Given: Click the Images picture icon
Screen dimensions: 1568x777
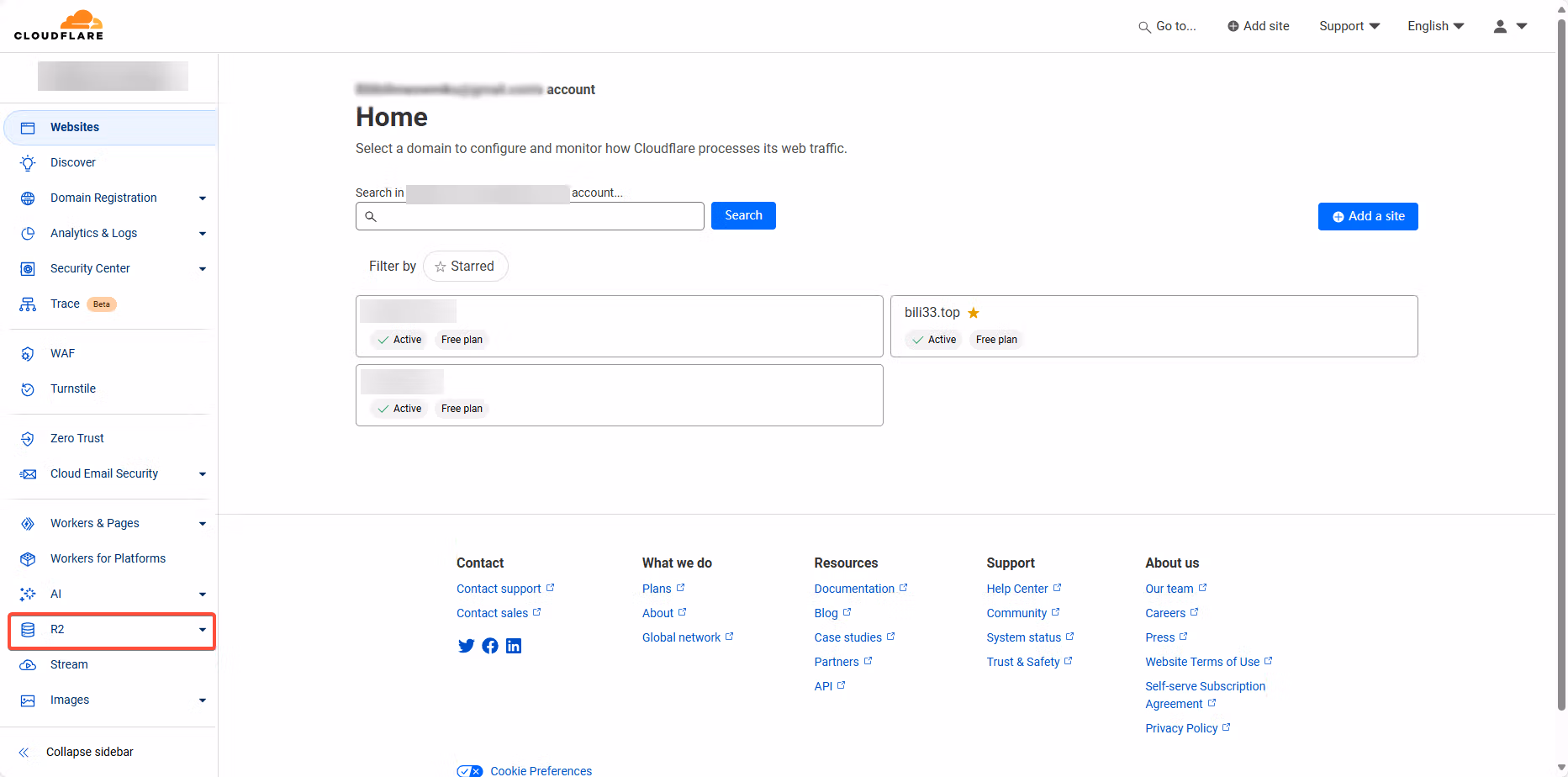Looking at the screenshot, I should 28,700.
